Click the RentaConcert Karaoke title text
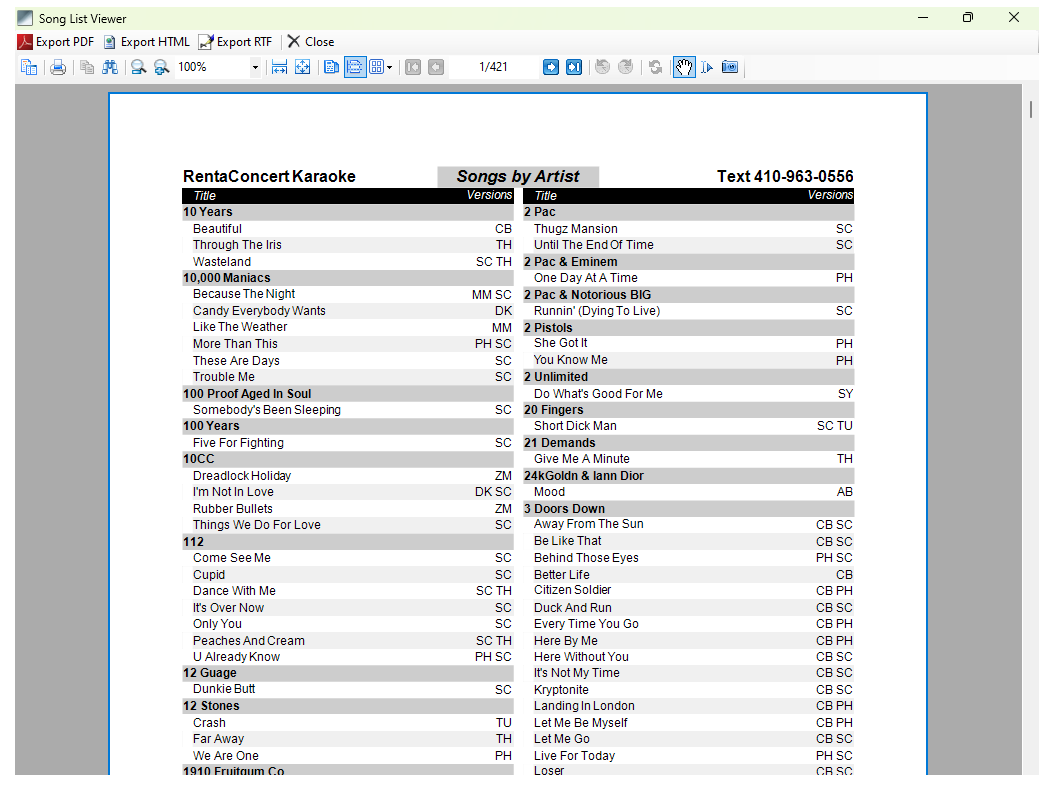This screenshot has width=1050, height=793. (269, 176)
